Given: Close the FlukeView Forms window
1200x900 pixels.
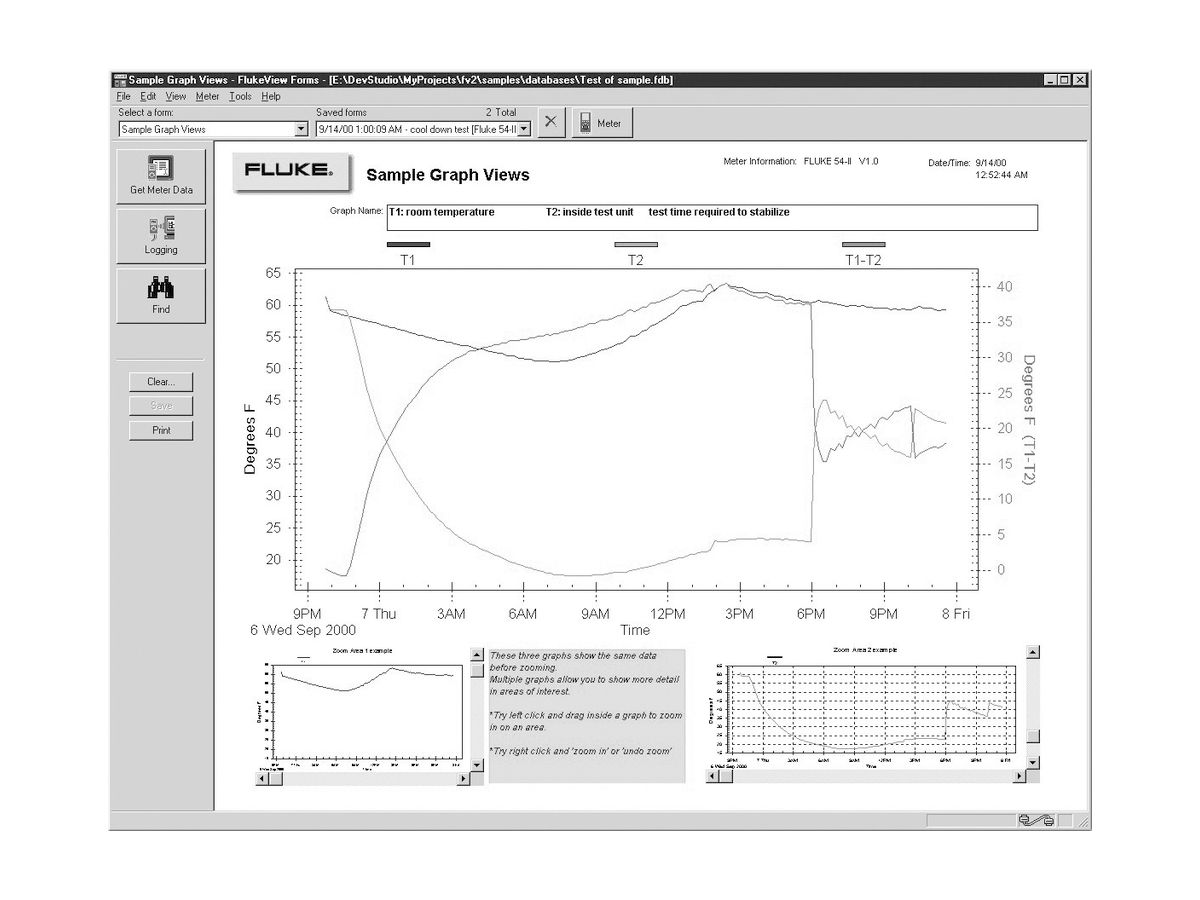Looking at the screenshot, I should [x=1080, y=79].
